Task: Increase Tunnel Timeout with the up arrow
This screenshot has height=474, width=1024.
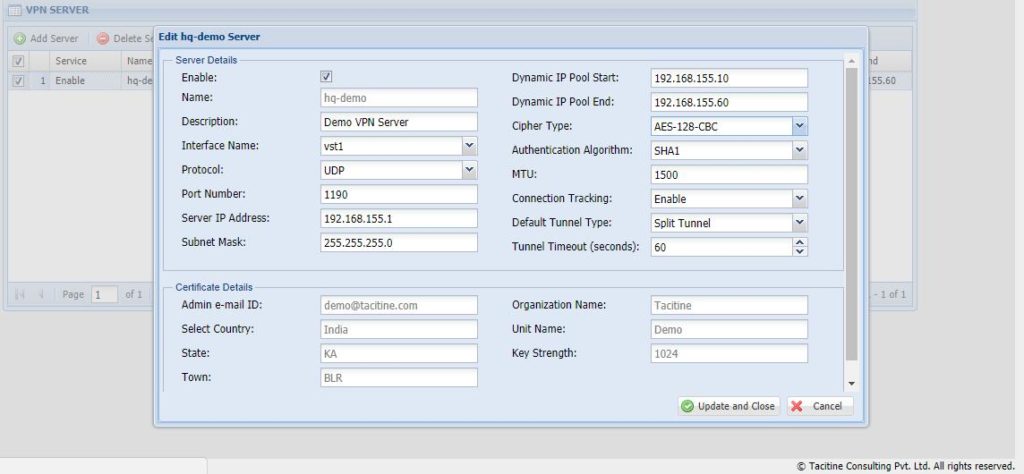Action: pyautogui.click(x=799, y=242)
